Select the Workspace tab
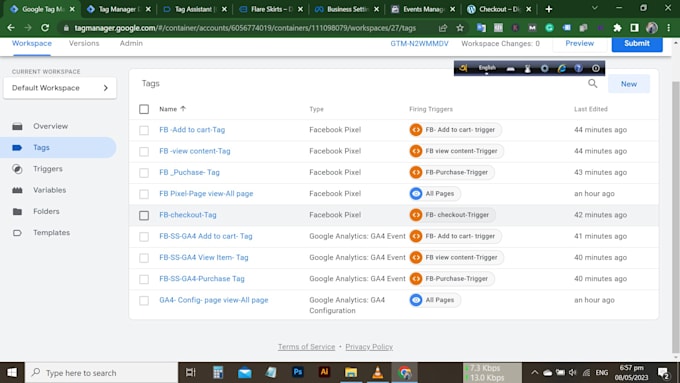680x383 pixels. click(x=32, y=43)
